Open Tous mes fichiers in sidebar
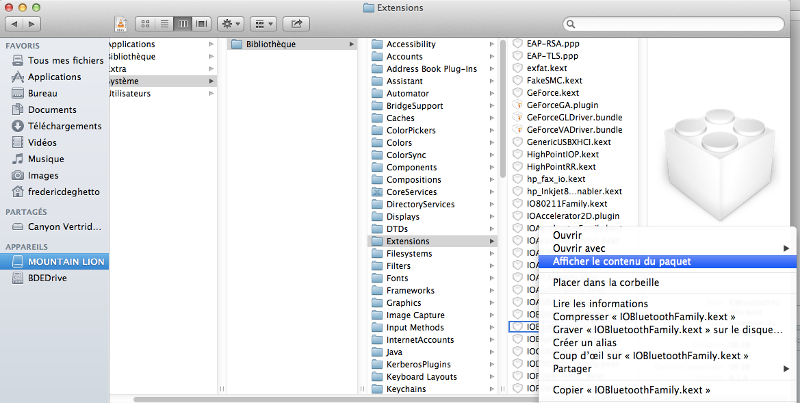The image size is (800, 403). pos(55,61)
